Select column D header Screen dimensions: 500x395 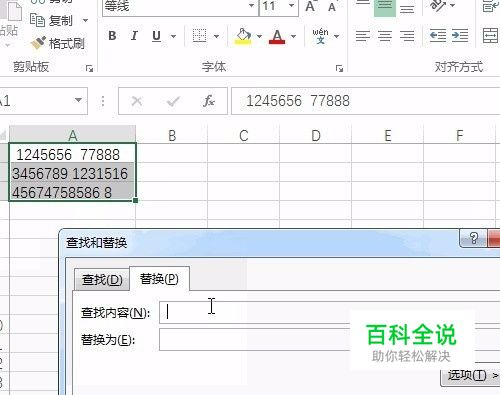coord(316,135)
